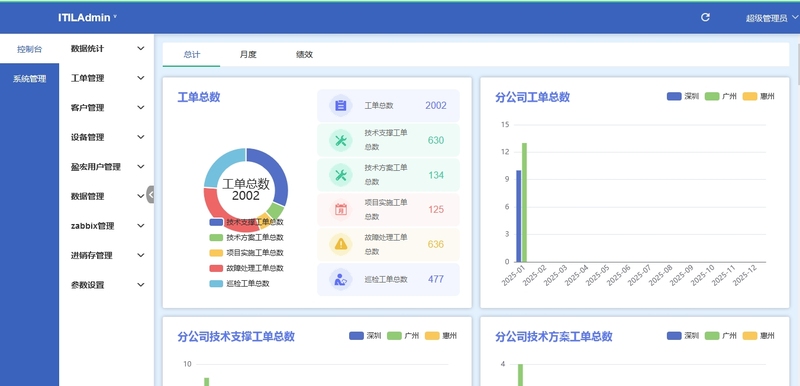Toggle 深圳 series in 分公司技术方案工单总数 chart
800x386 pixels.
[x=683, y=336]
